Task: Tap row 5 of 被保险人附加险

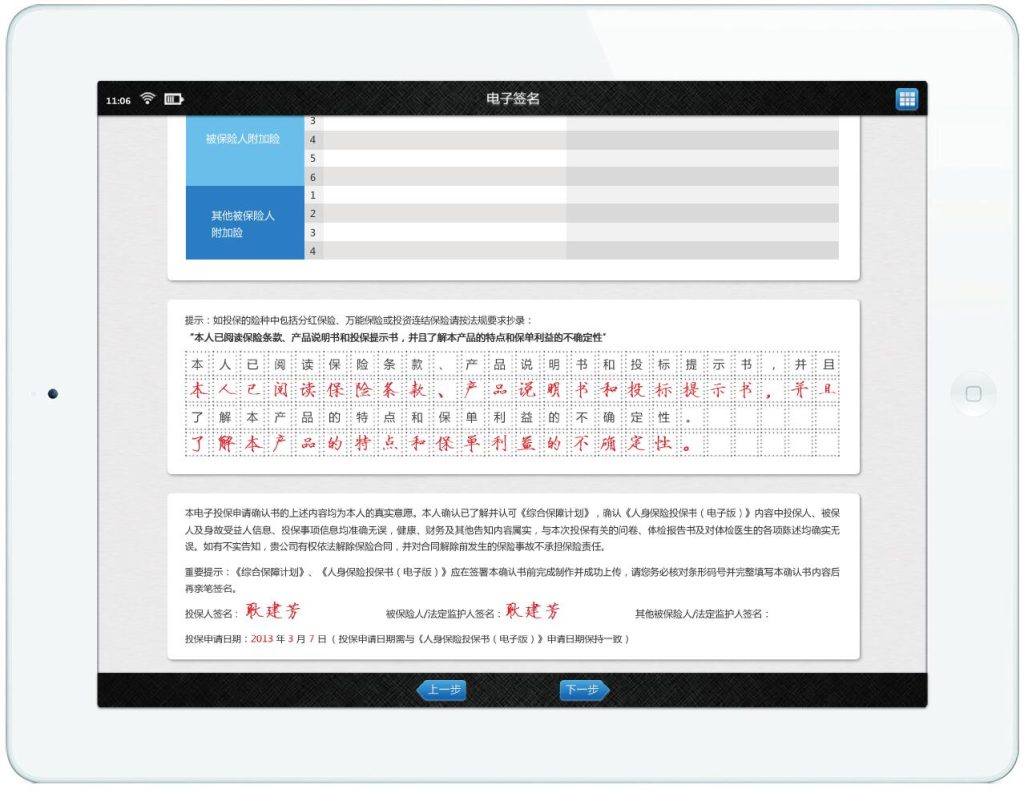Action: (x=571, y=158)
